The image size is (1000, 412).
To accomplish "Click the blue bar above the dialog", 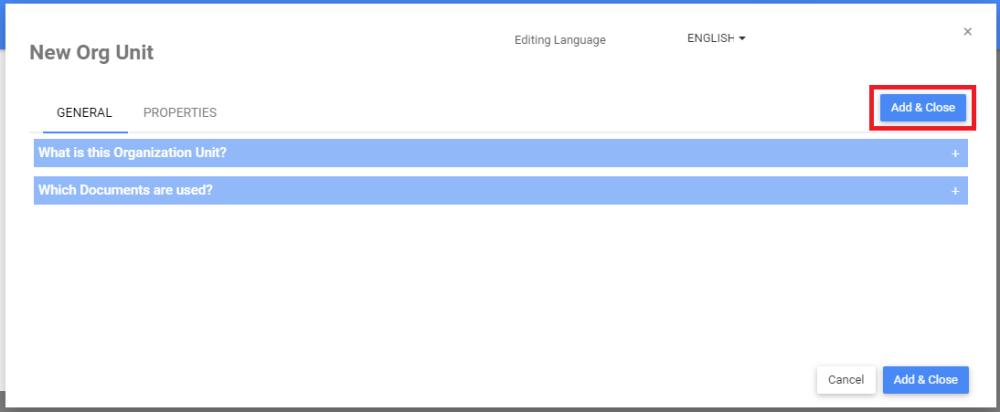I will 500,2.
